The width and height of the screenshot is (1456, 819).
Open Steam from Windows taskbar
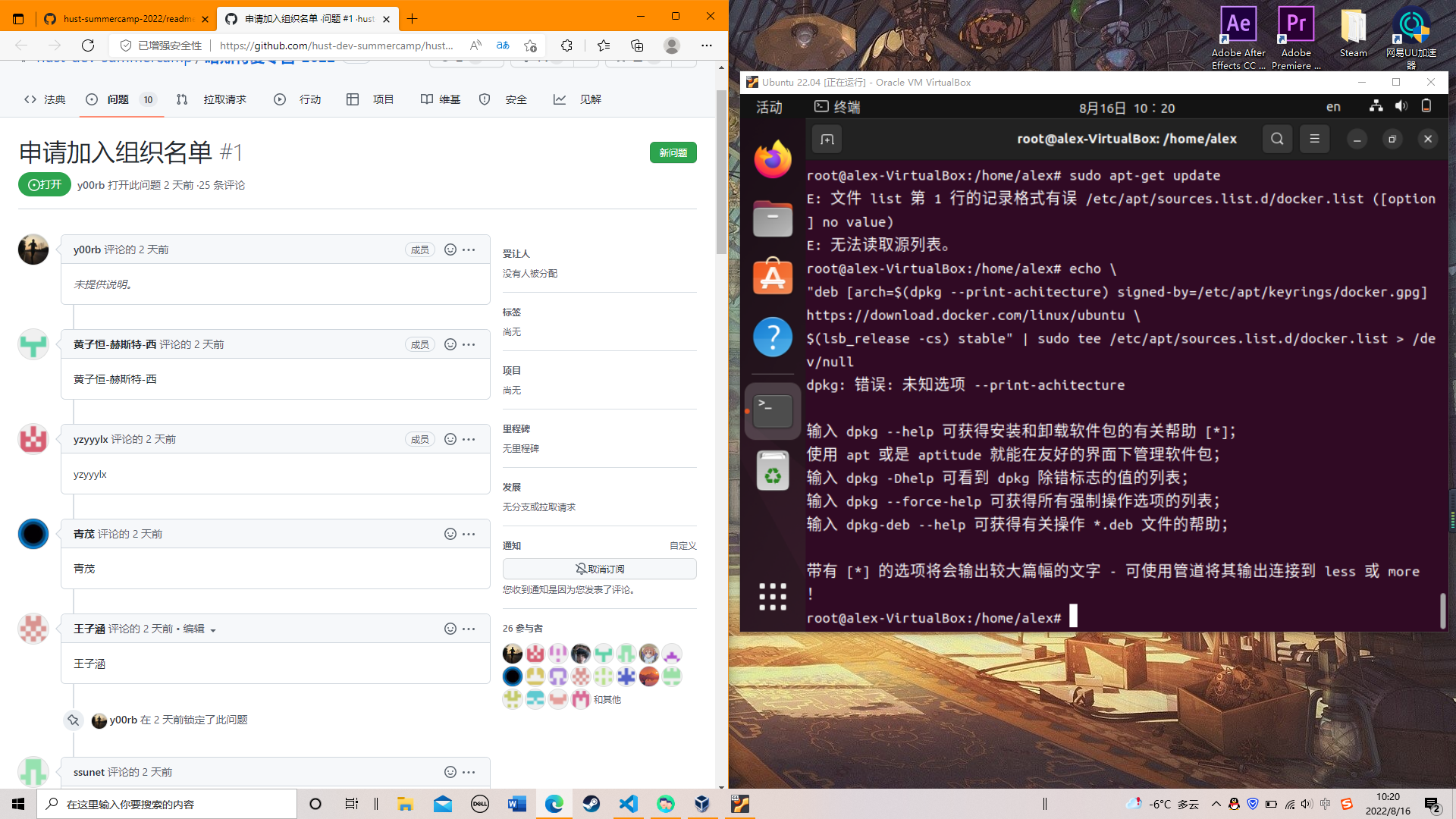[x=591, y=804]
